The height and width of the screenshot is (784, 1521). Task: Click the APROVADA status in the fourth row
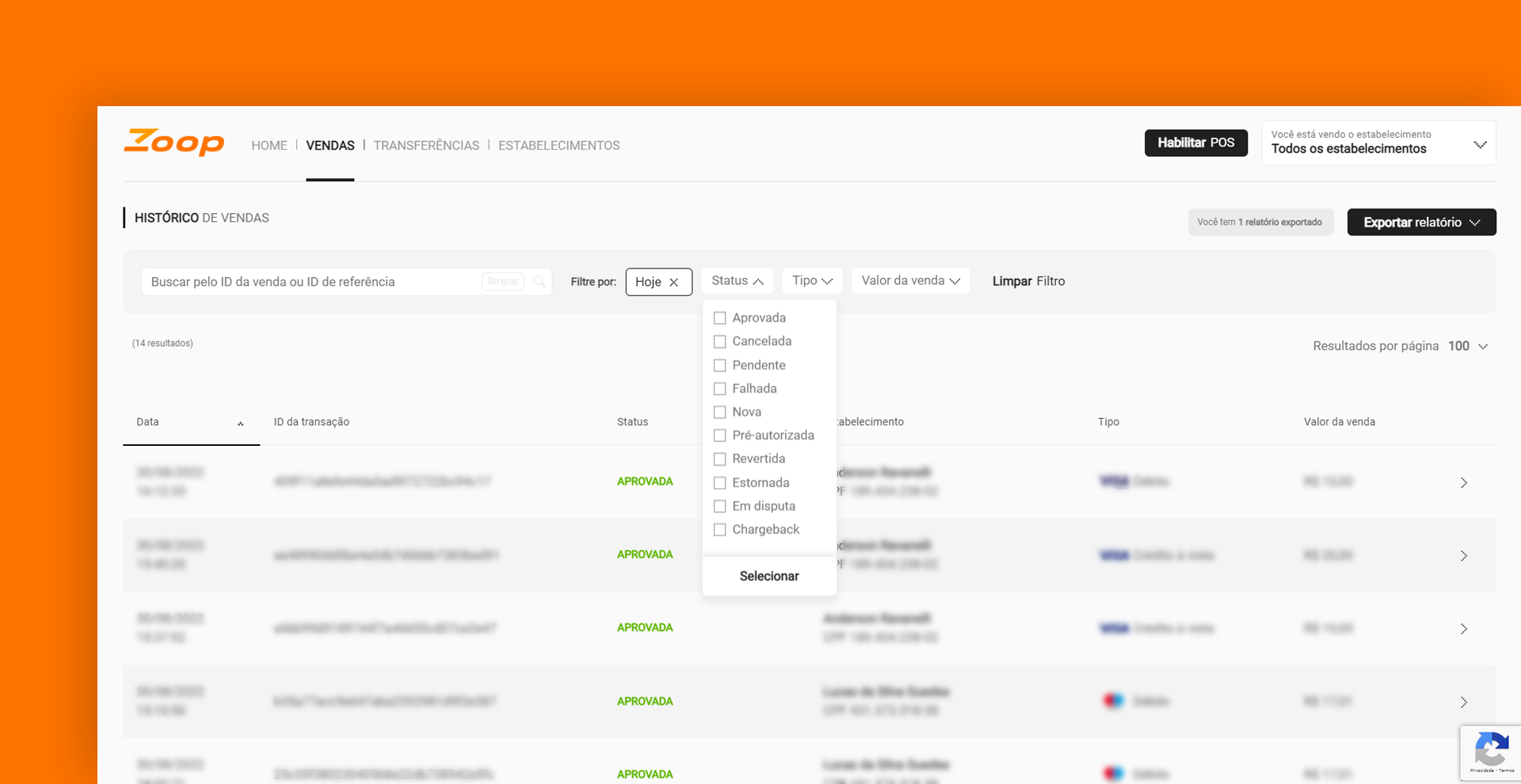645,701
